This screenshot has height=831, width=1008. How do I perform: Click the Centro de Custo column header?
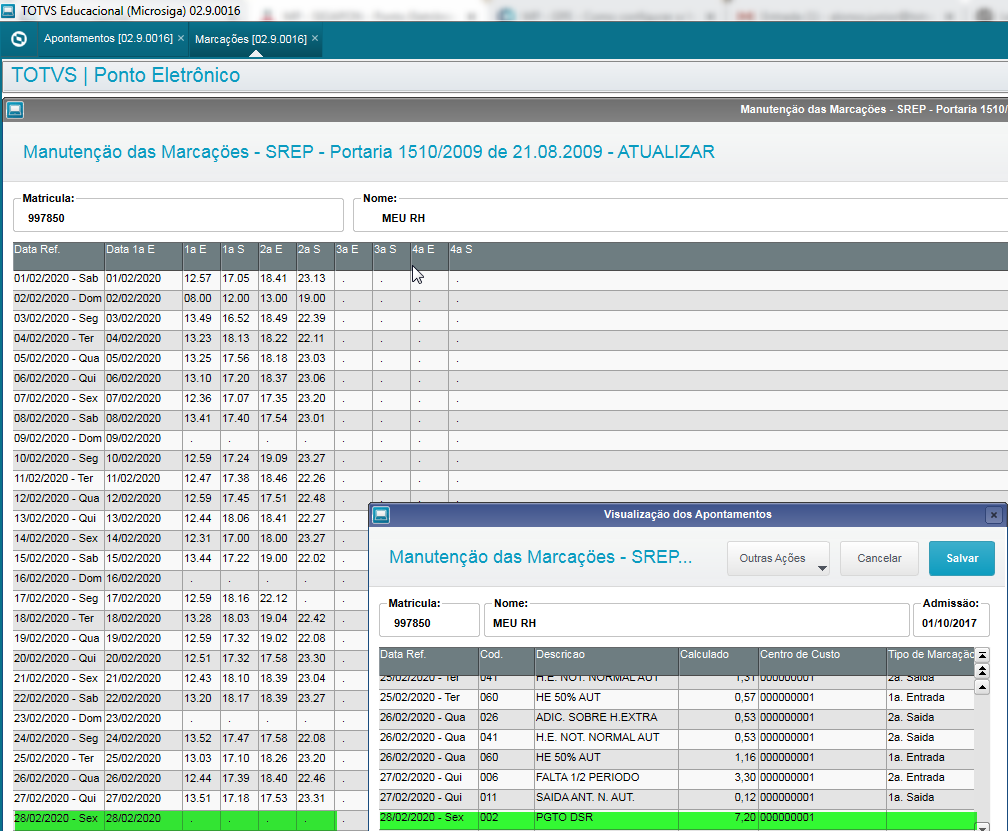[x=822, y=661]
